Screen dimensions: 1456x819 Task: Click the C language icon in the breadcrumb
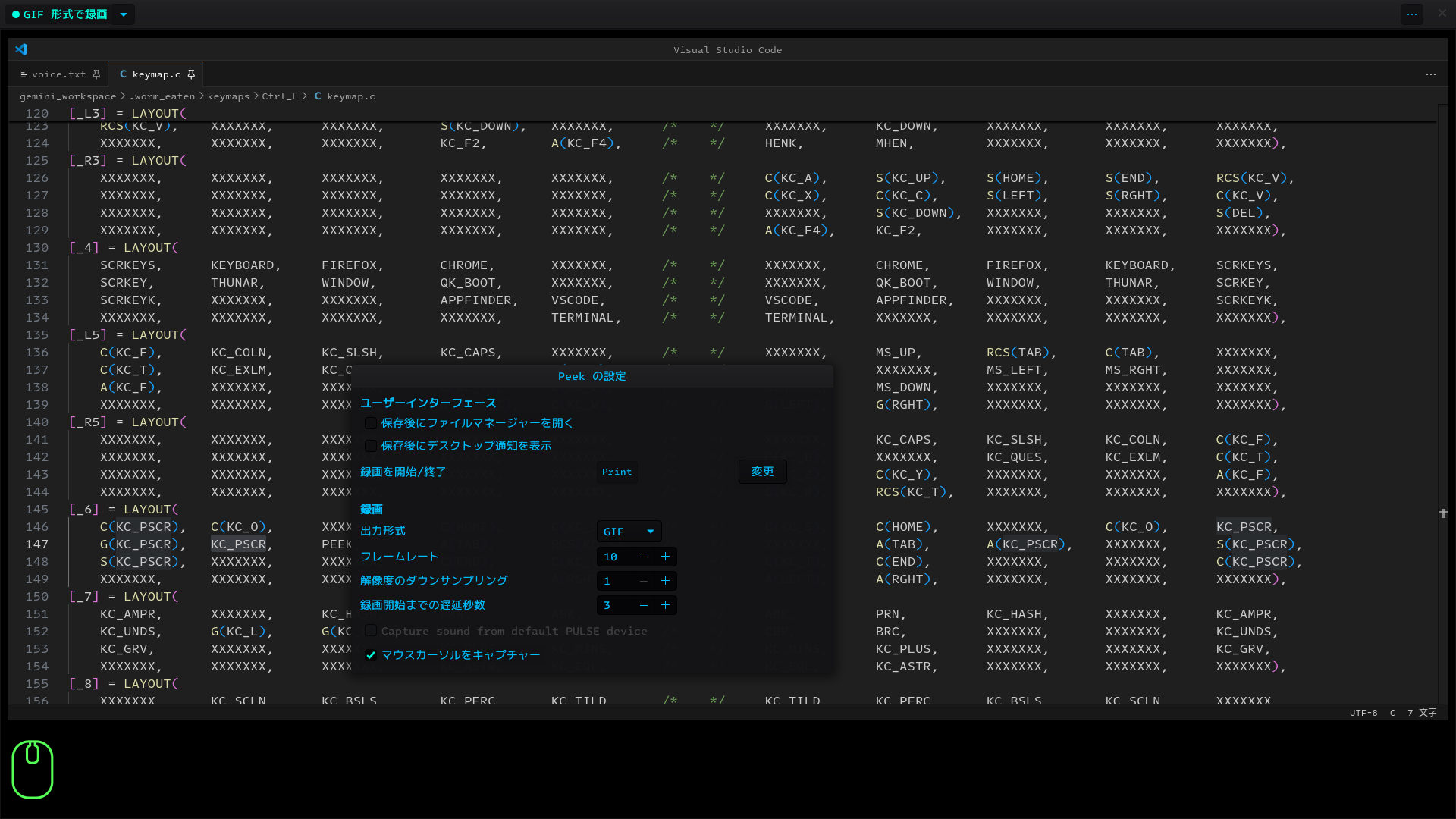319,96
